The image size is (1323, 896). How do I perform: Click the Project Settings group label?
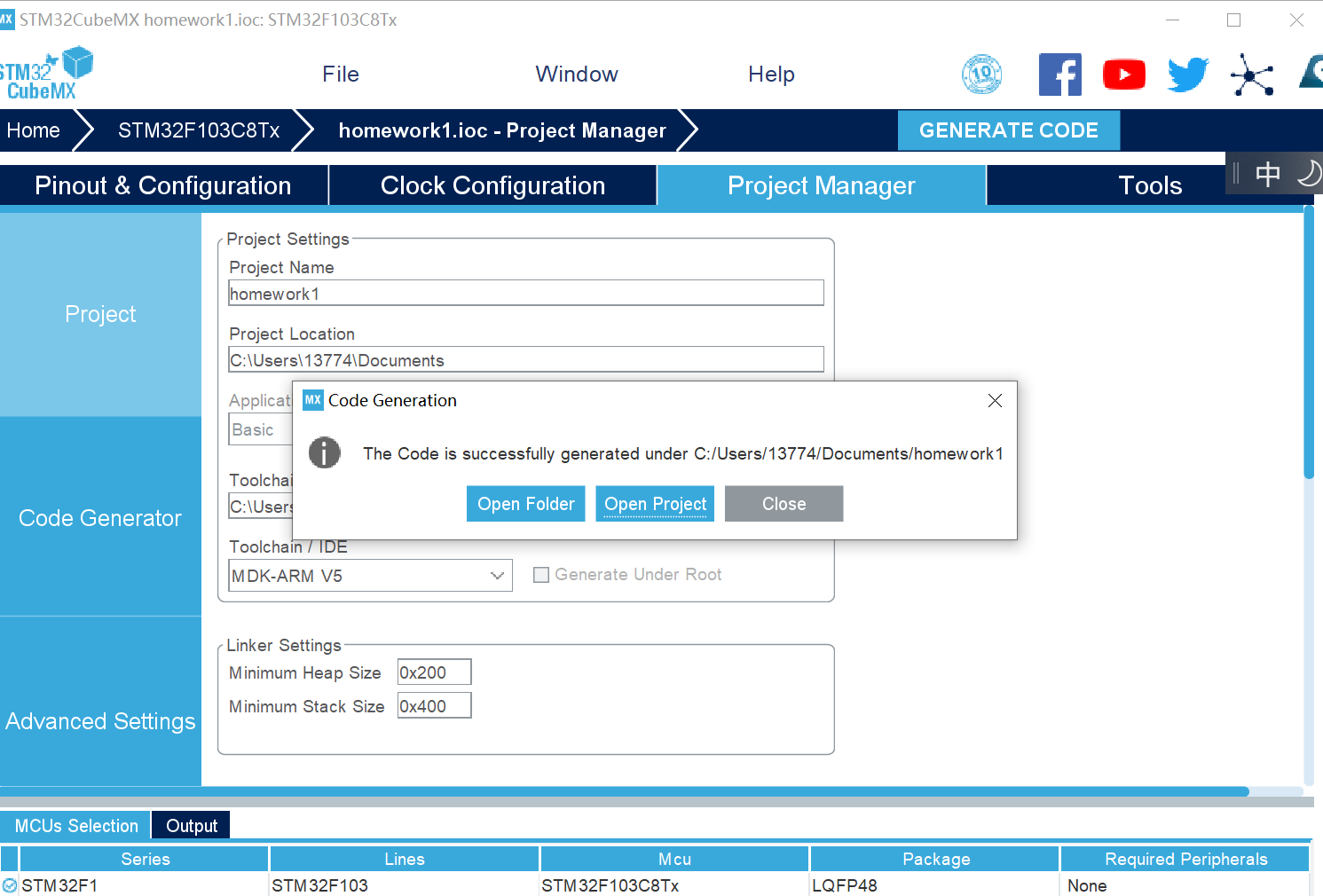coord(287,239)
